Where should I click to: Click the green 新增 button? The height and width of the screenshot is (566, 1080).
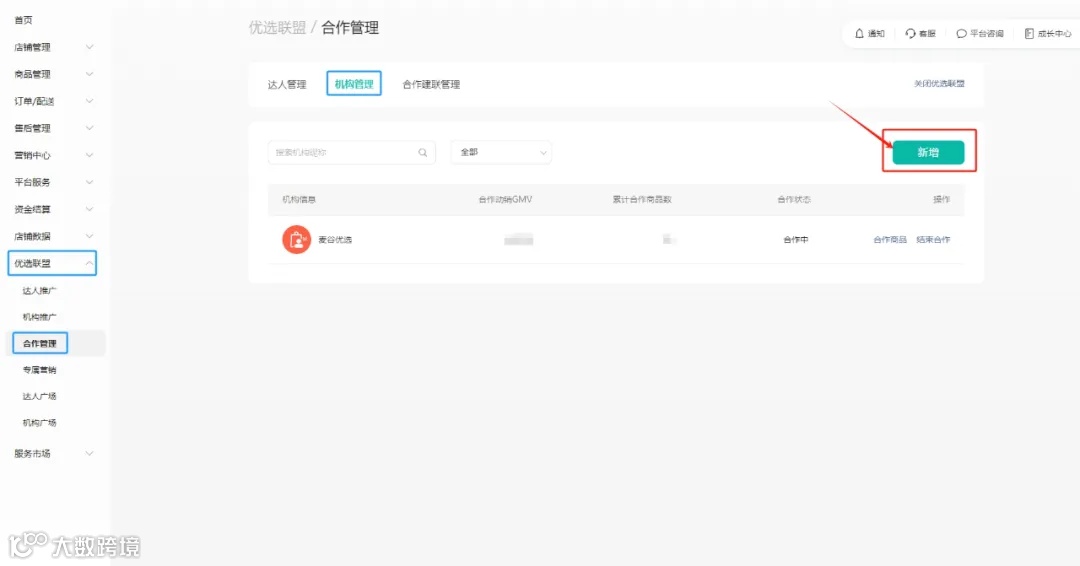click(928, 152)
